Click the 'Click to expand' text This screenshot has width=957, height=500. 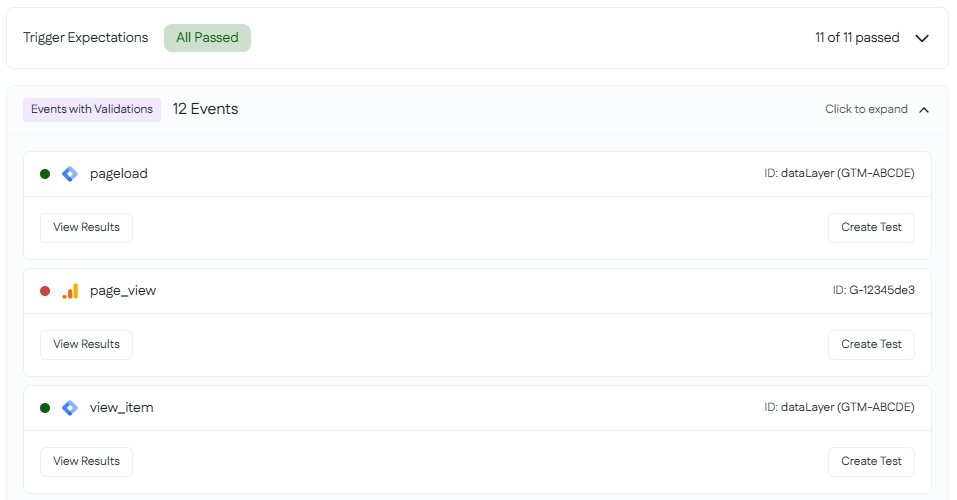[866, 109]
